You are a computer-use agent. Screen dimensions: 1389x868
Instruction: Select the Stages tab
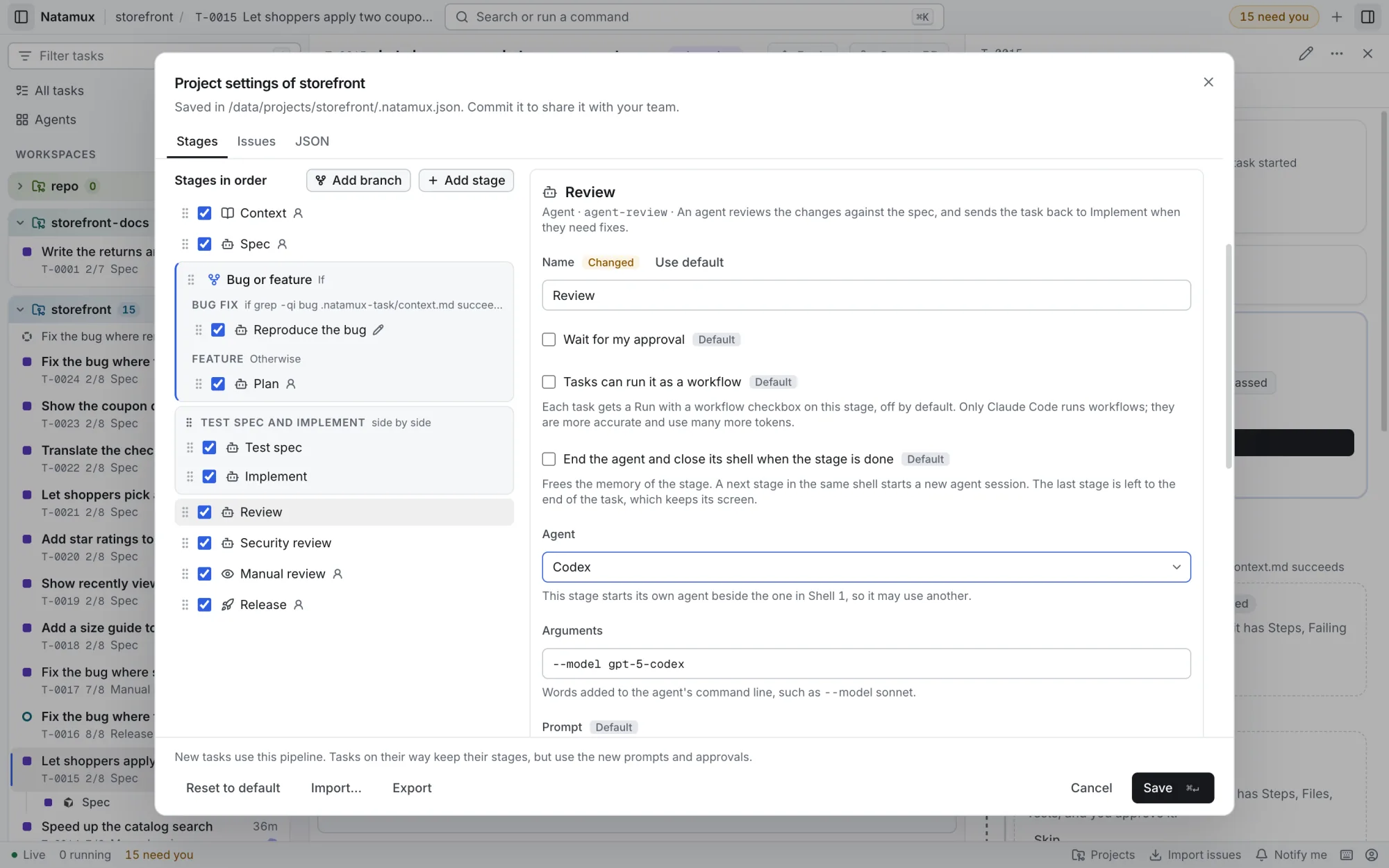[x=197, y=141]
